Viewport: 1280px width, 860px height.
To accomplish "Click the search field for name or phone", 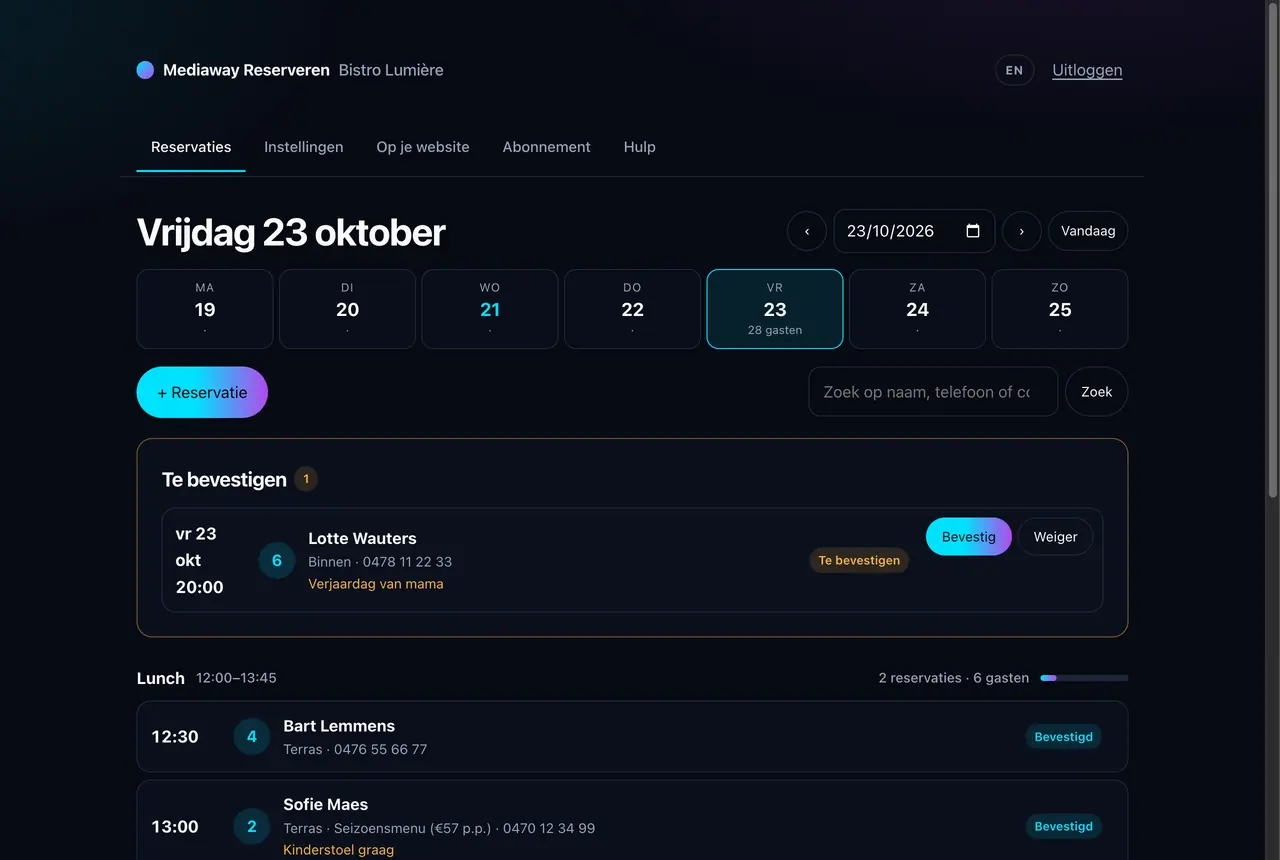I will [x=933, y=392].
